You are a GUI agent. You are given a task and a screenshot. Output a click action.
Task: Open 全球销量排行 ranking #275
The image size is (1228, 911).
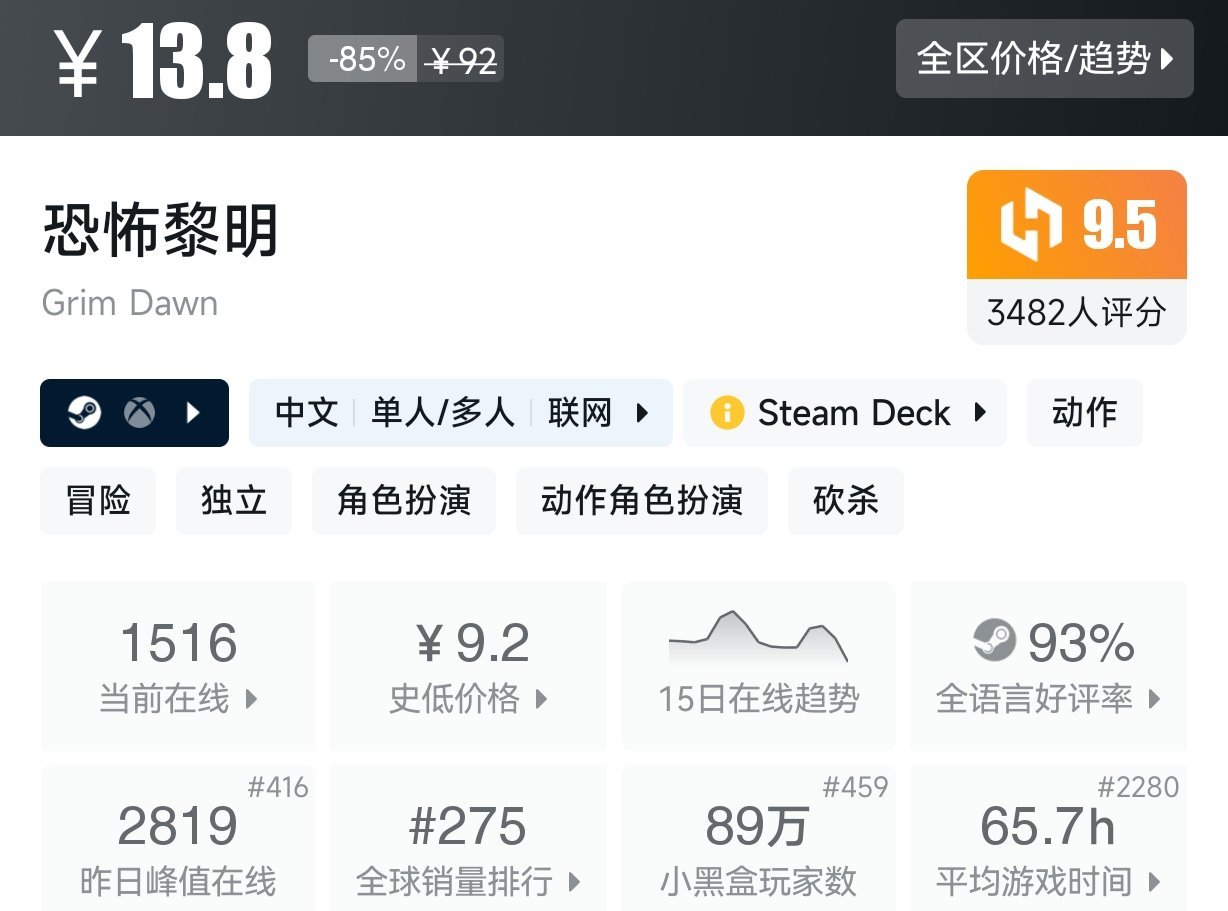[468, 848]
